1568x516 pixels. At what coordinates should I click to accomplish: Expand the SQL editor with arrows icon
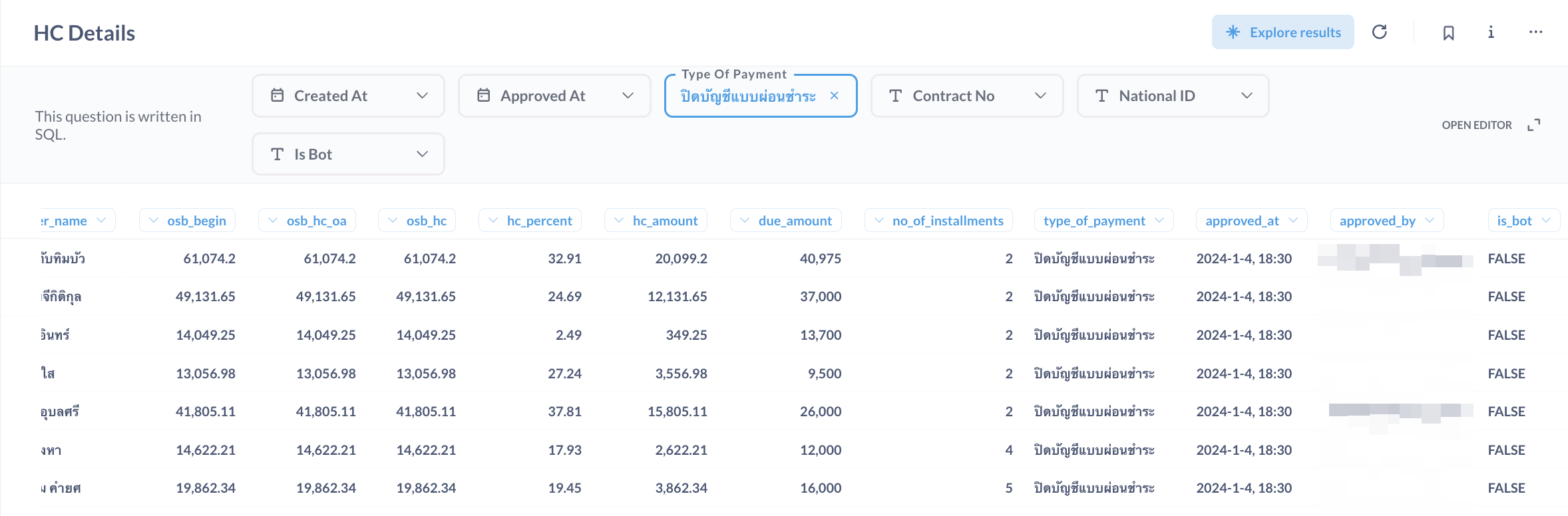[1534, 125]
